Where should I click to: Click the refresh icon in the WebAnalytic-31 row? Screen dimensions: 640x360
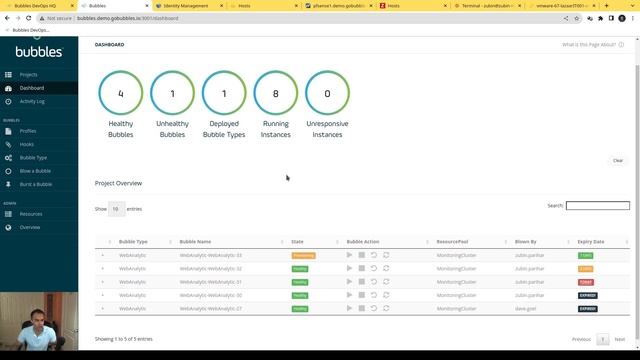386,282
